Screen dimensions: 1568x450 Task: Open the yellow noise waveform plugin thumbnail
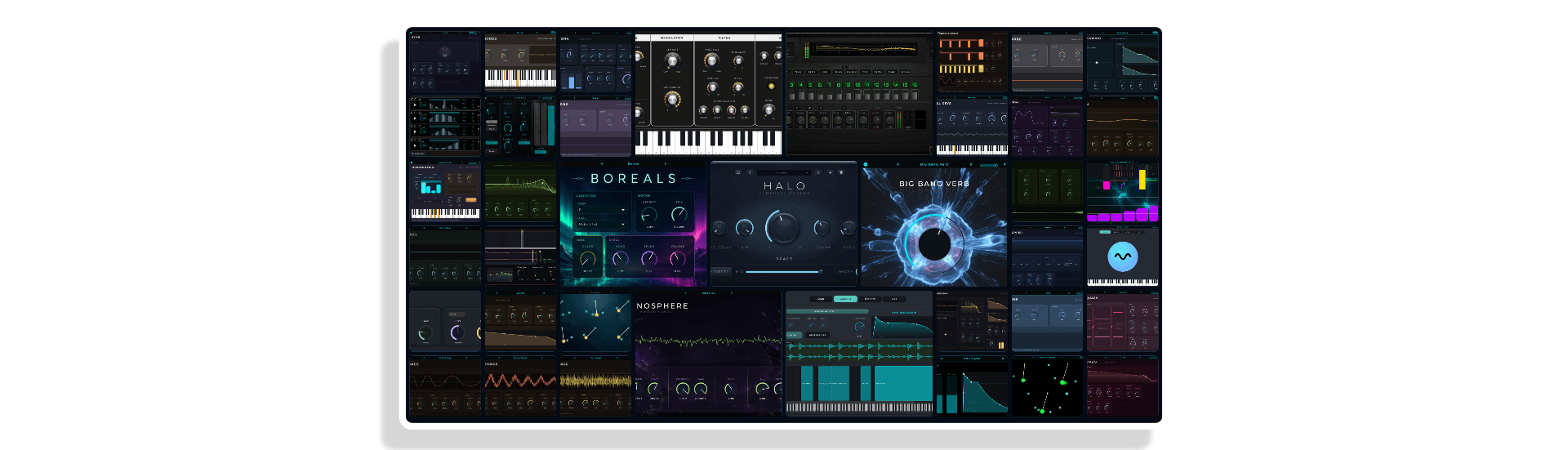coord(595,385)
